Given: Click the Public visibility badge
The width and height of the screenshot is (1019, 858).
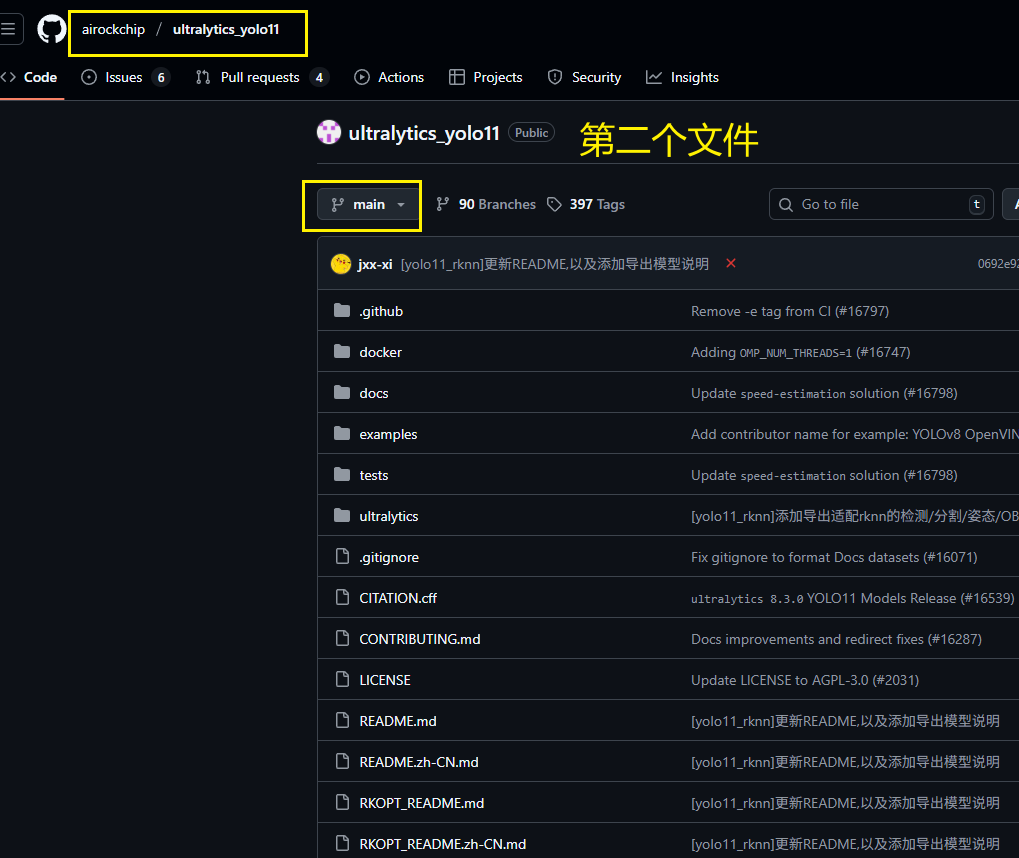Looking at the screenshot, I should (x=532, y=133).
